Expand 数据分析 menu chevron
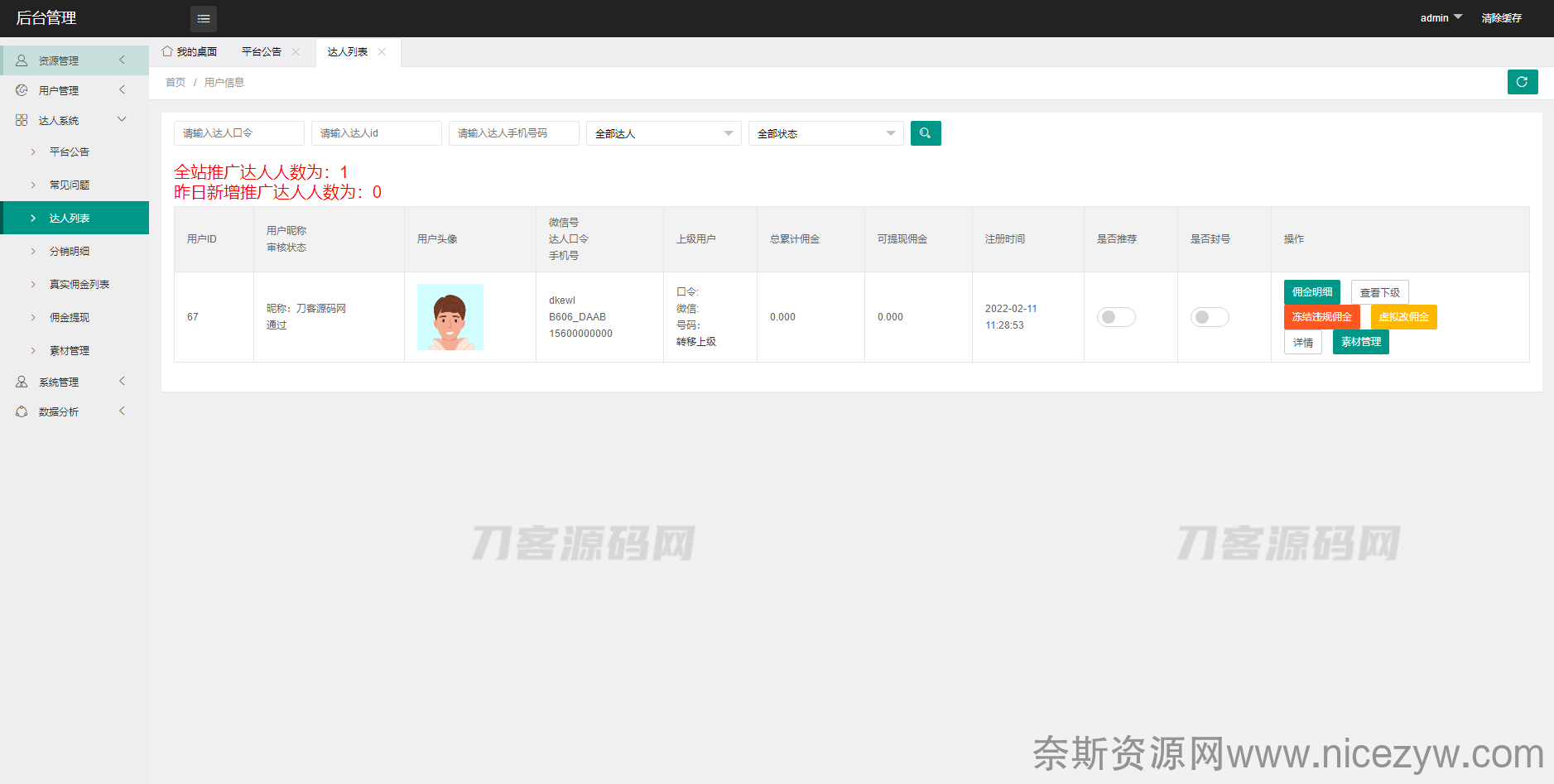The height and width of the screenshot is (784, 1554). (122, 411)
